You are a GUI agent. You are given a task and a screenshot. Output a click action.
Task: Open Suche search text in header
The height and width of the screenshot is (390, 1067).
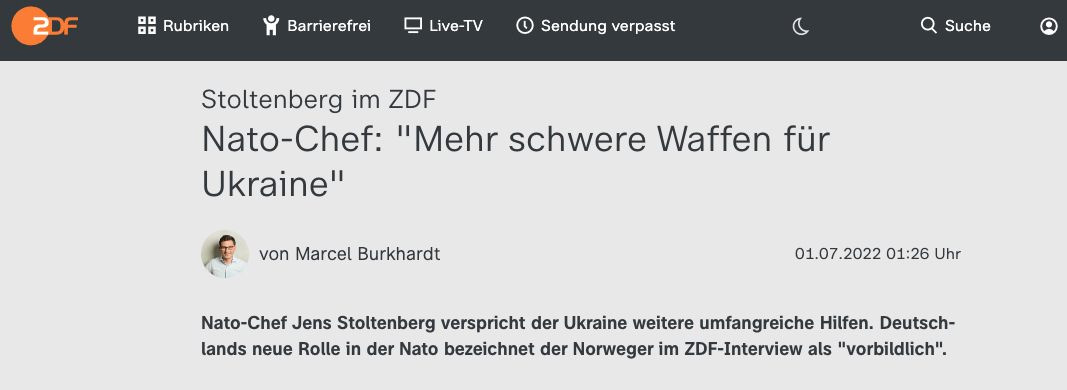[968, 26]
